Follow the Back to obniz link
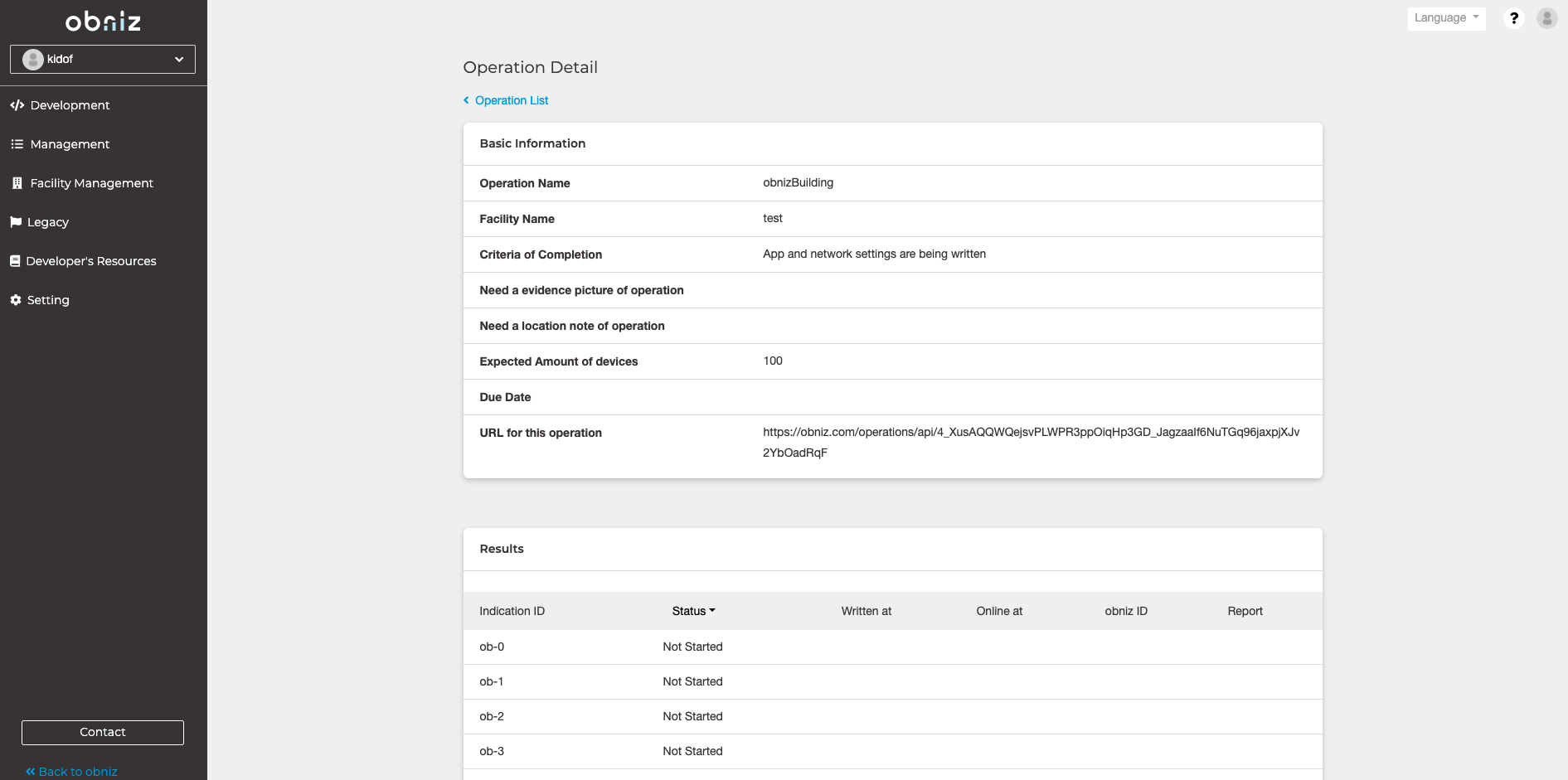1568x780 pixels. point(77,772)
